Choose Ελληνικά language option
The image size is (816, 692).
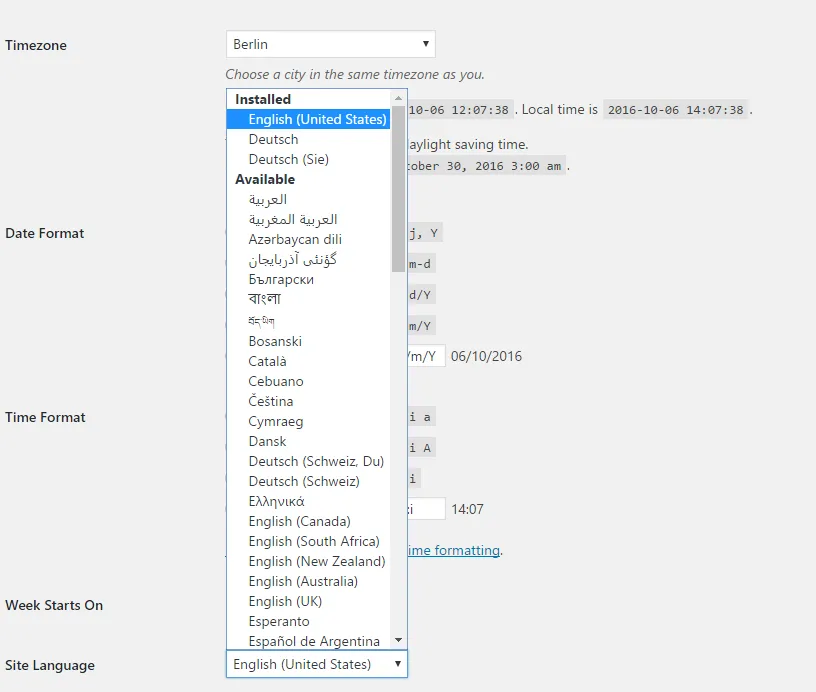point(308,502)
